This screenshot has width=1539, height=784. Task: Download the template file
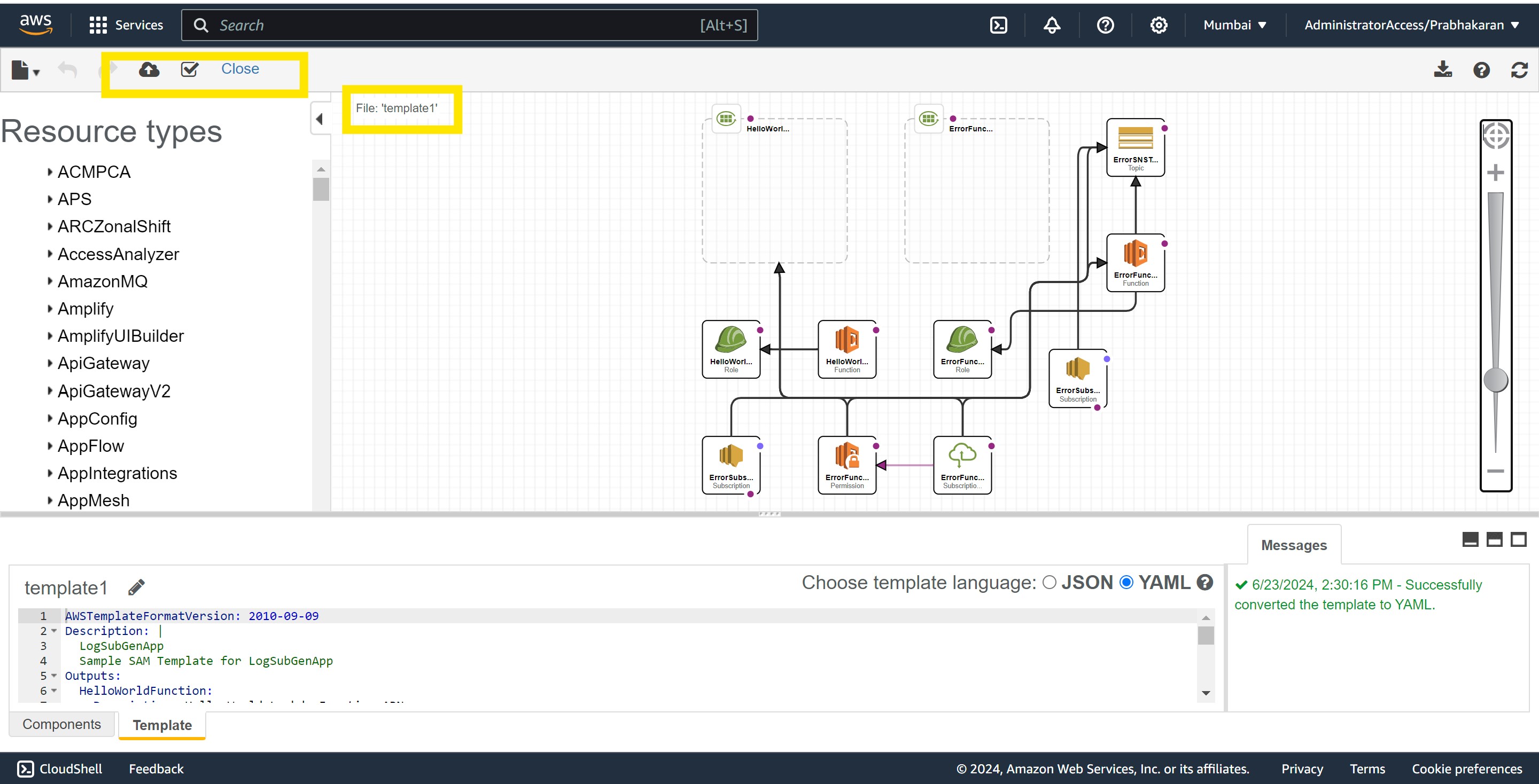1443,70
